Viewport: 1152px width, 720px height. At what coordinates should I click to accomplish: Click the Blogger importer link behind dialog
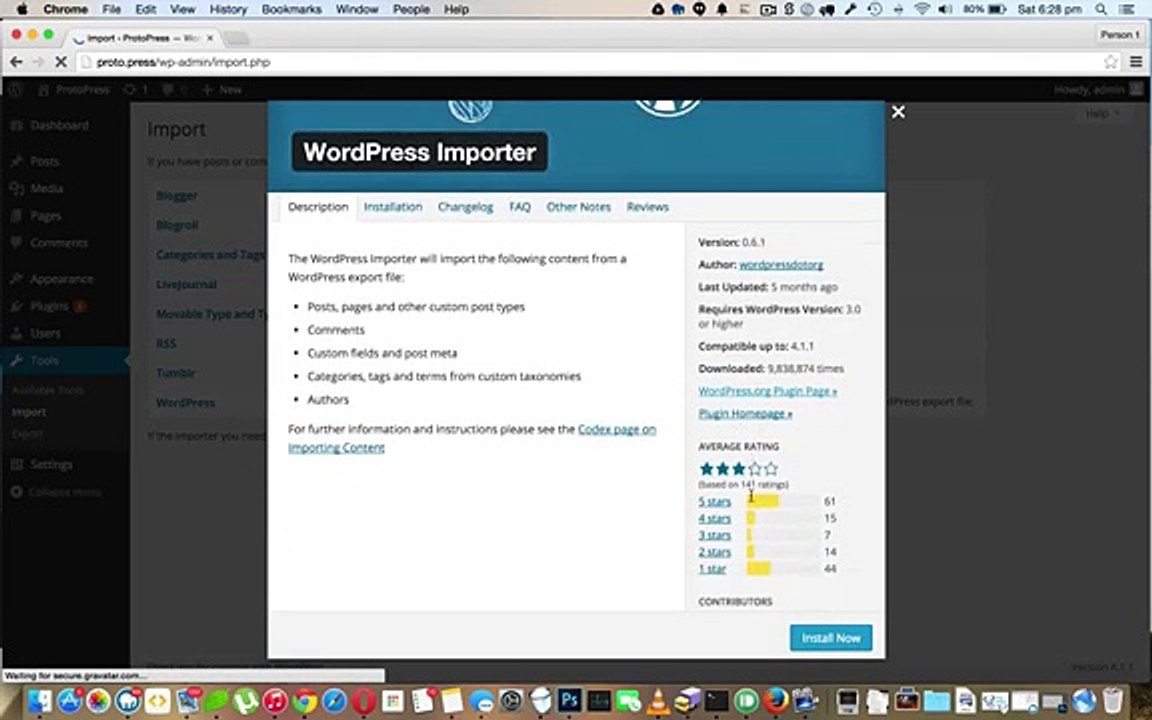click(176, 195)
